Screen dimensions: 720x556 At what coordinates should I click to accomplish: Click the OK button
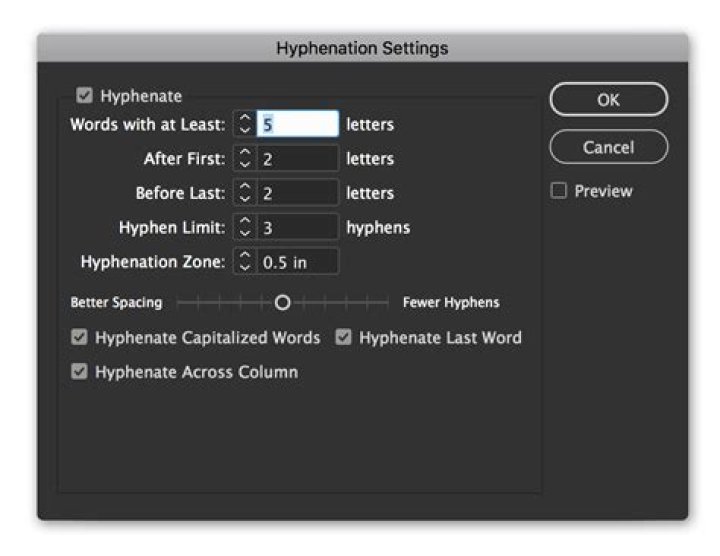(608, 99)
